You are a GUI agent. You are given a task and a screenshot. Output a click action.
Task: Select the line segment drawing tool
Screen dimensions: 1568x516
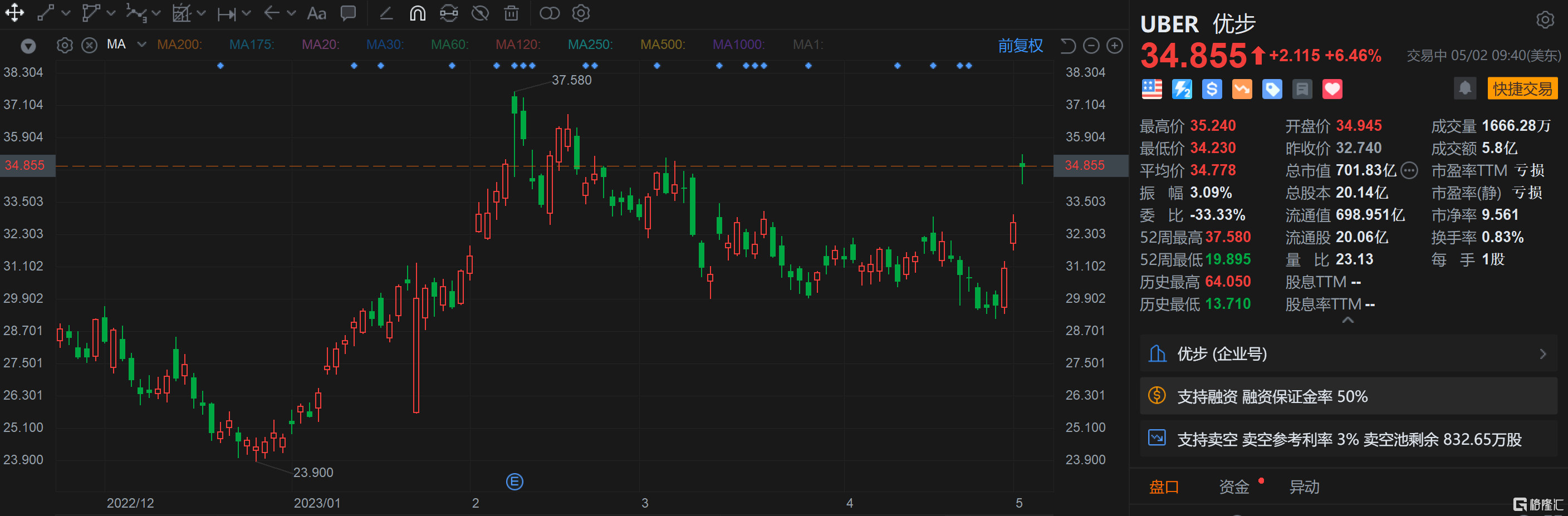(x=46, y=13)
